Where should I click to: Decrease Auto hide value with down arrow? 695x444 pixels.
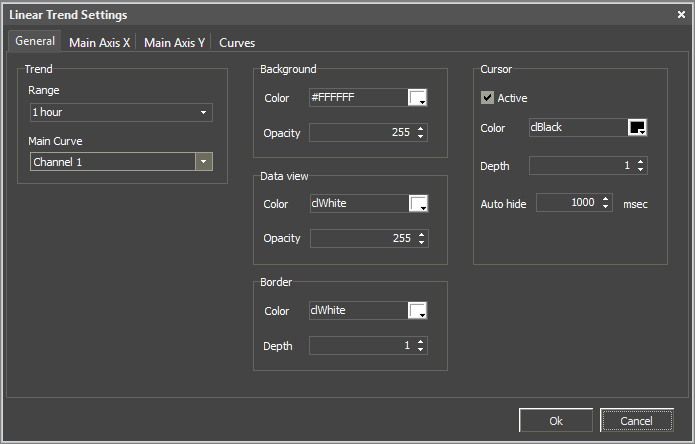(x=605, y=206)
